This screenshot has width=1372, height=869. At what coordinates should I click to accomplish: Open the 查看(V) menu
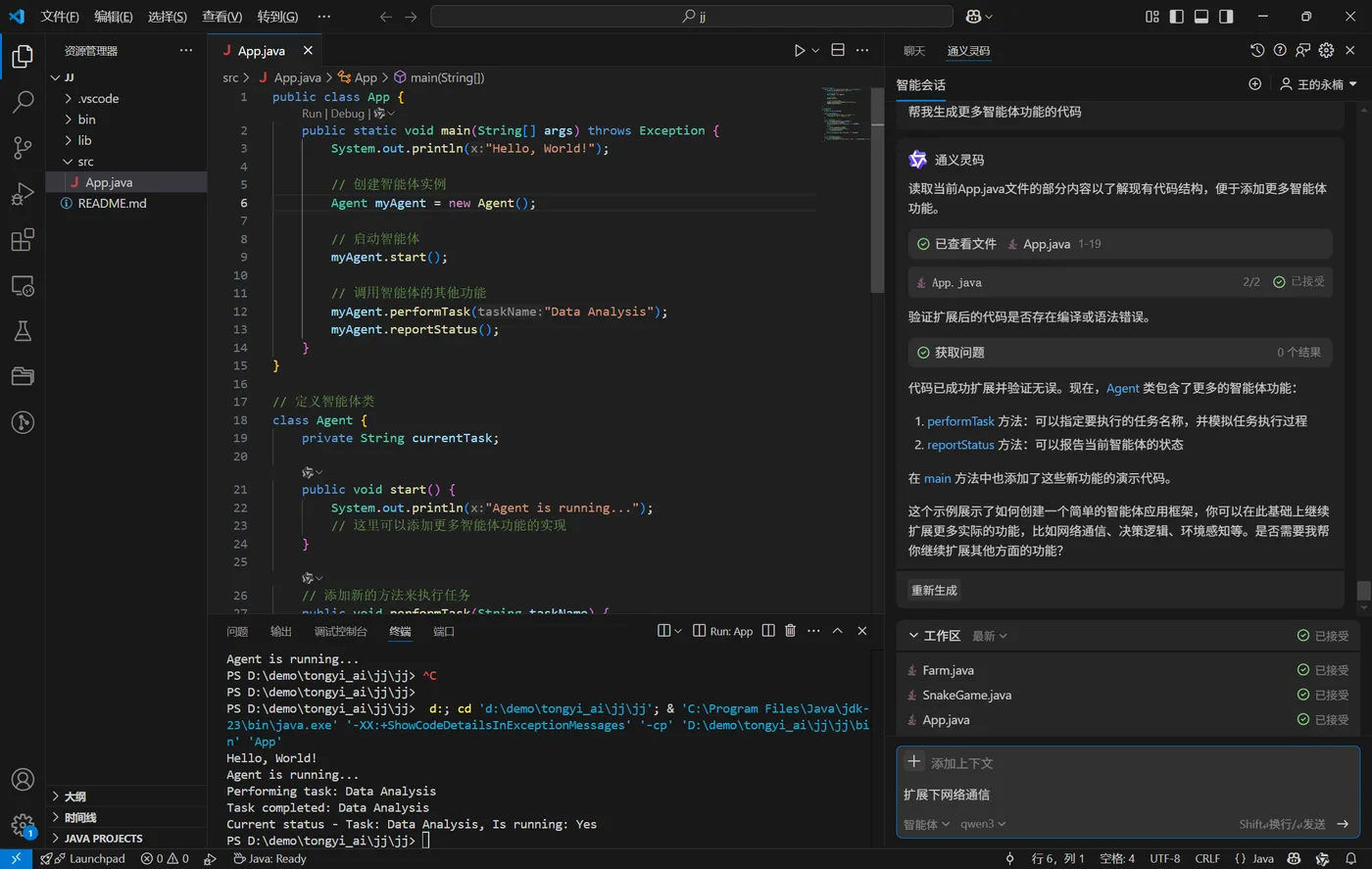coord(221,17)
